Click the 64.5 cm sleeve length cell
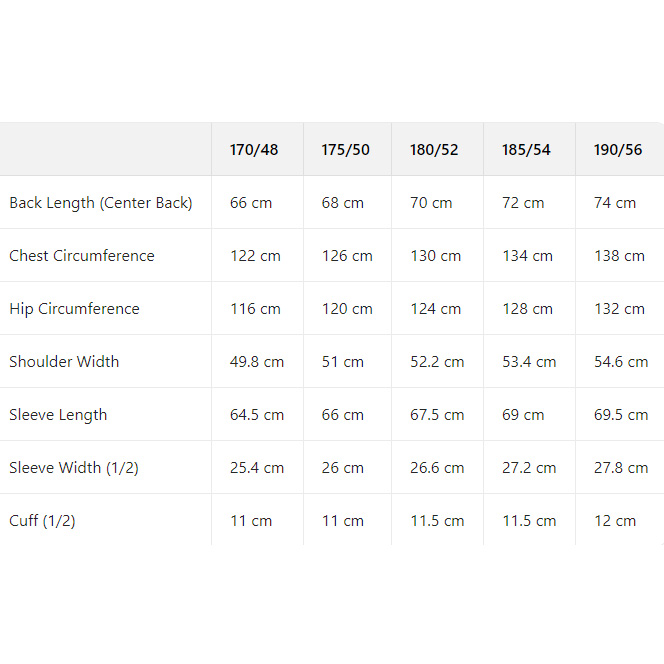The width and height of the screenshot is (664, 664). 257,415
